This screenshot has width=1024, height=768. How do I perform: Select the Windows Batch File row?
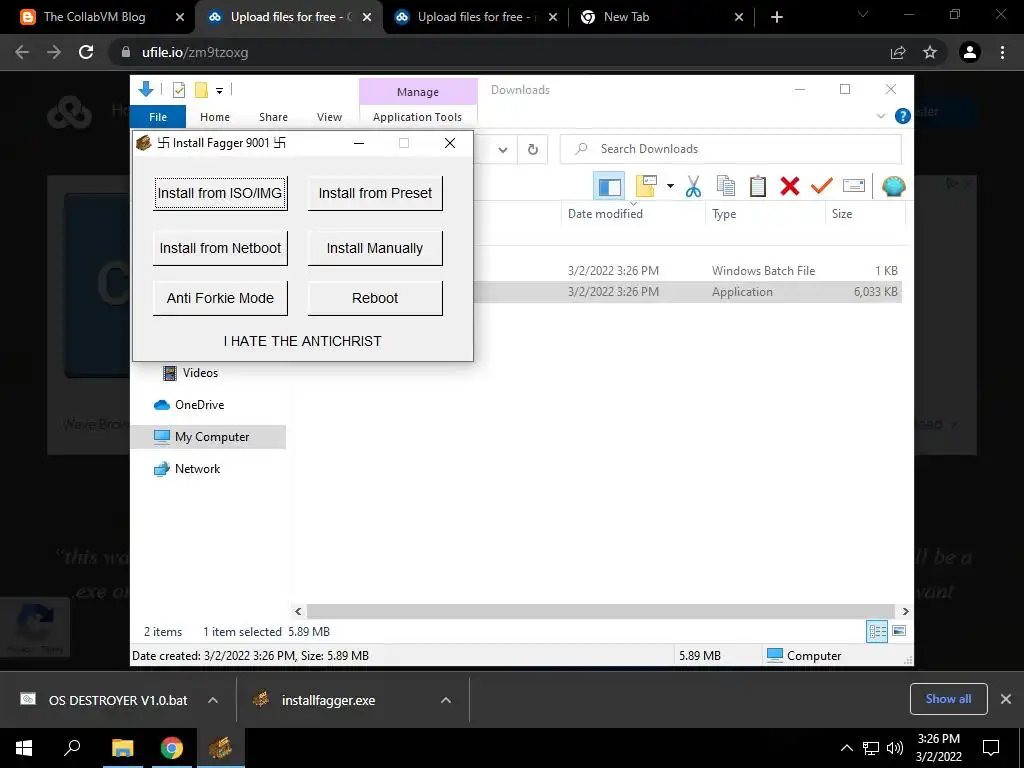[x=690, y=270]
